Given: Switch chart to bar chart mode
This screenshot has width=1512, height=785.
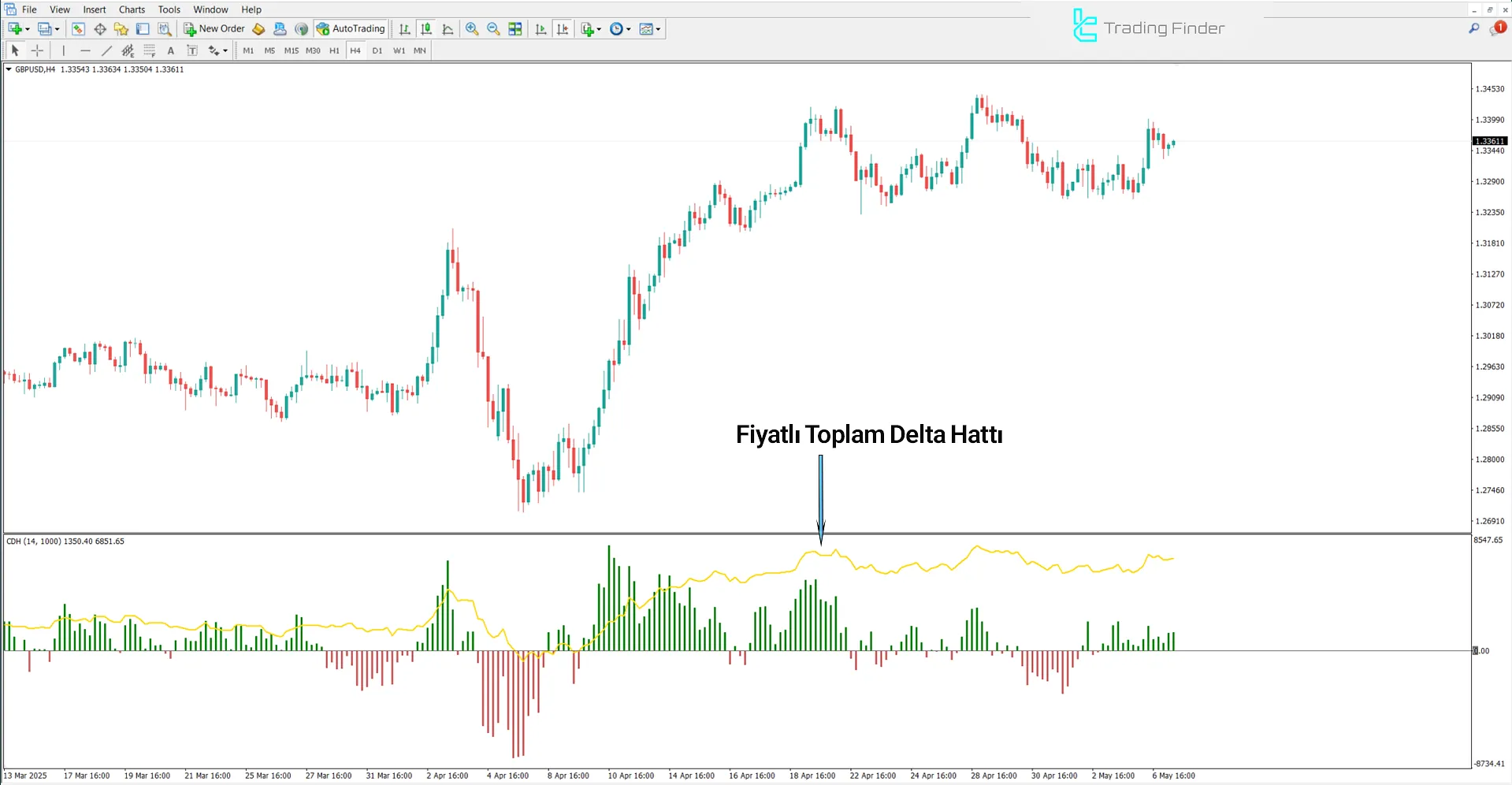Looking at the screenshot, I should [x=404, y=29].
